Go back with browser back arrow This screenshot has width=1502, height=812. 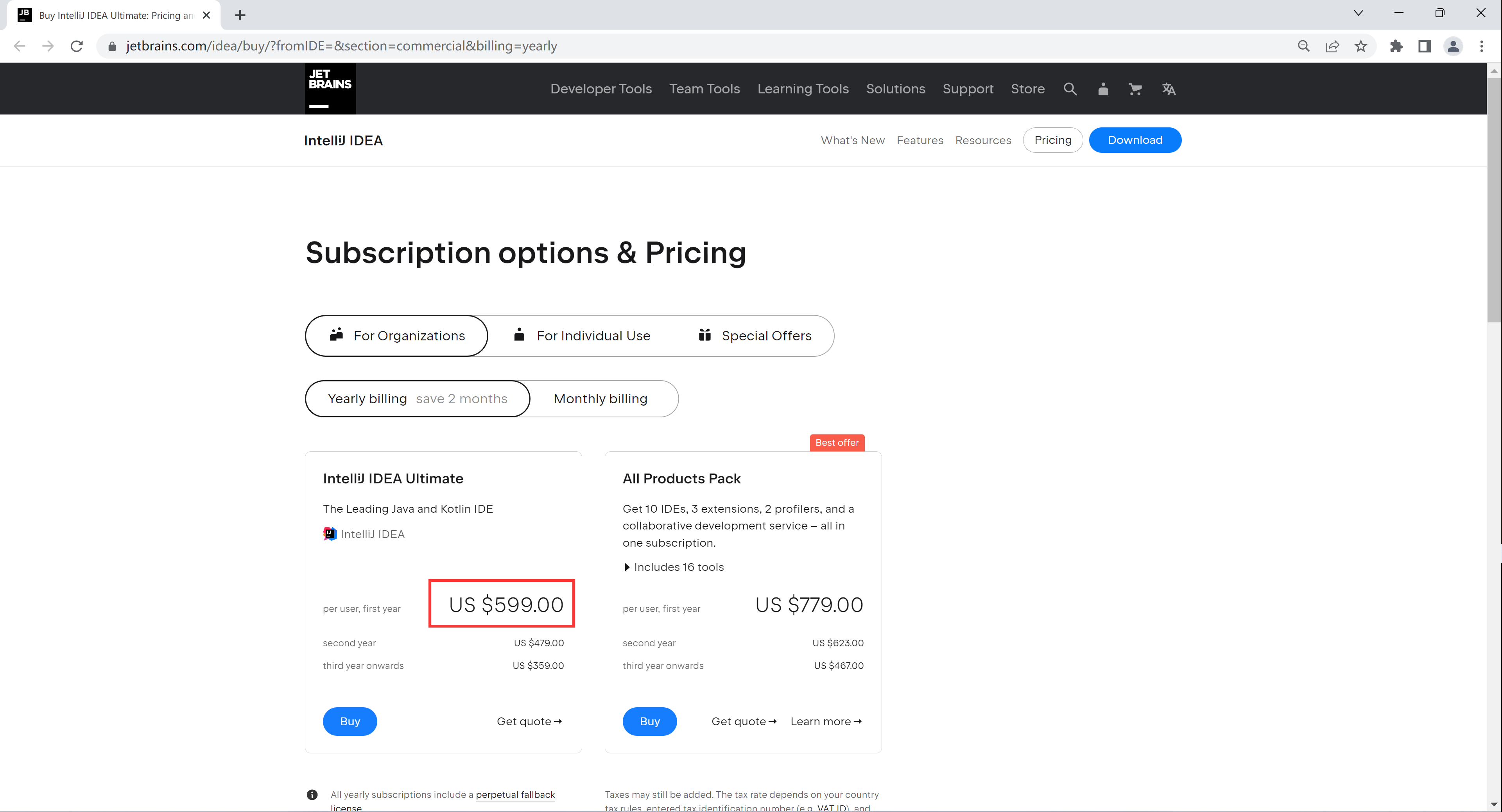coord(19,46)
